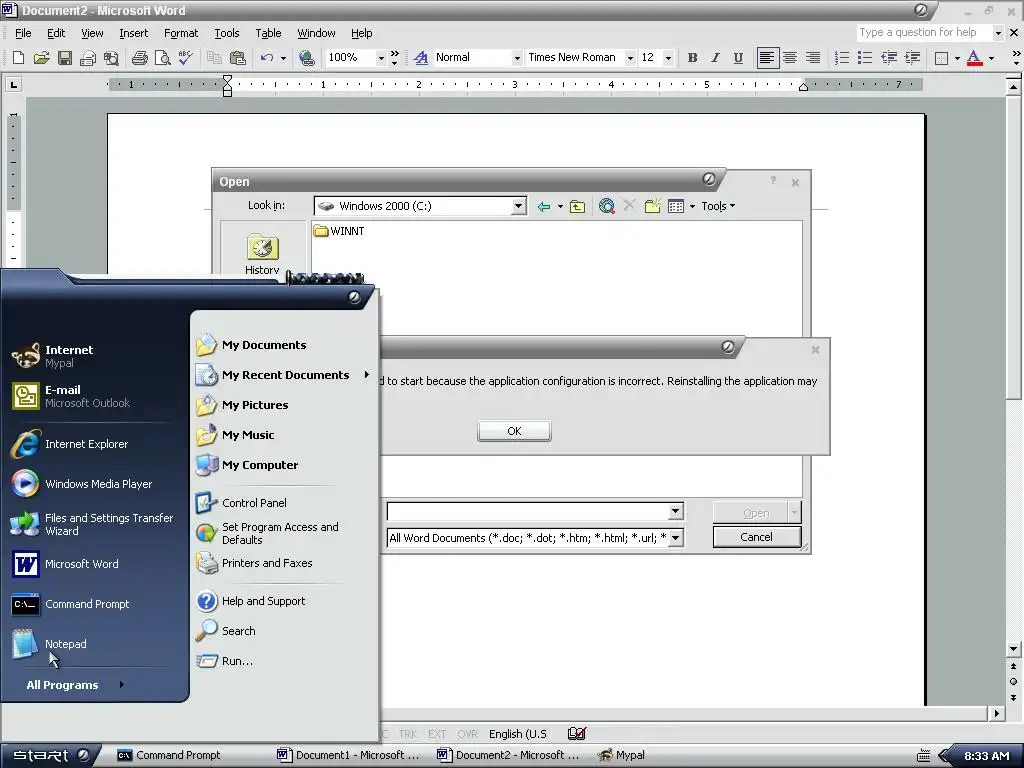The height and width of the screenshot is (768, 1024).
Task: Open Notepad from the Start menu
Action: coord(65,644)
